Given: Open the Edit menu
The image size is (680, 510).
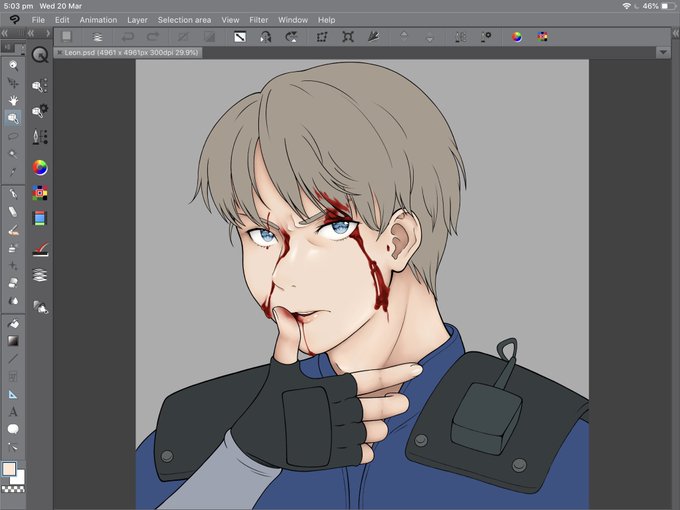Looking at the screenshot, I should (62, 20).
